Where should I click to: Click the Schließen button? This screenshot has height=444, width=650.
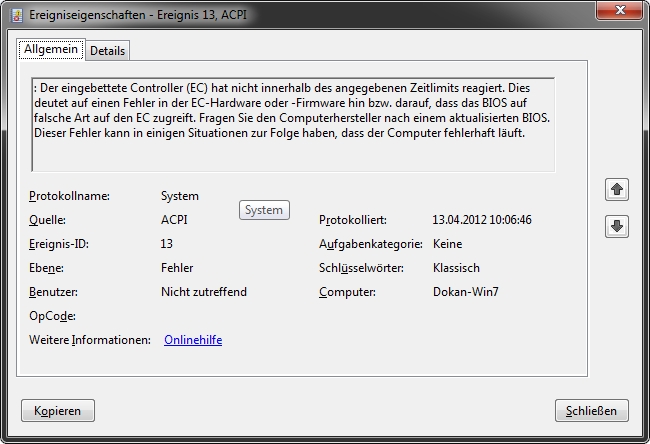tap(591, 410)
